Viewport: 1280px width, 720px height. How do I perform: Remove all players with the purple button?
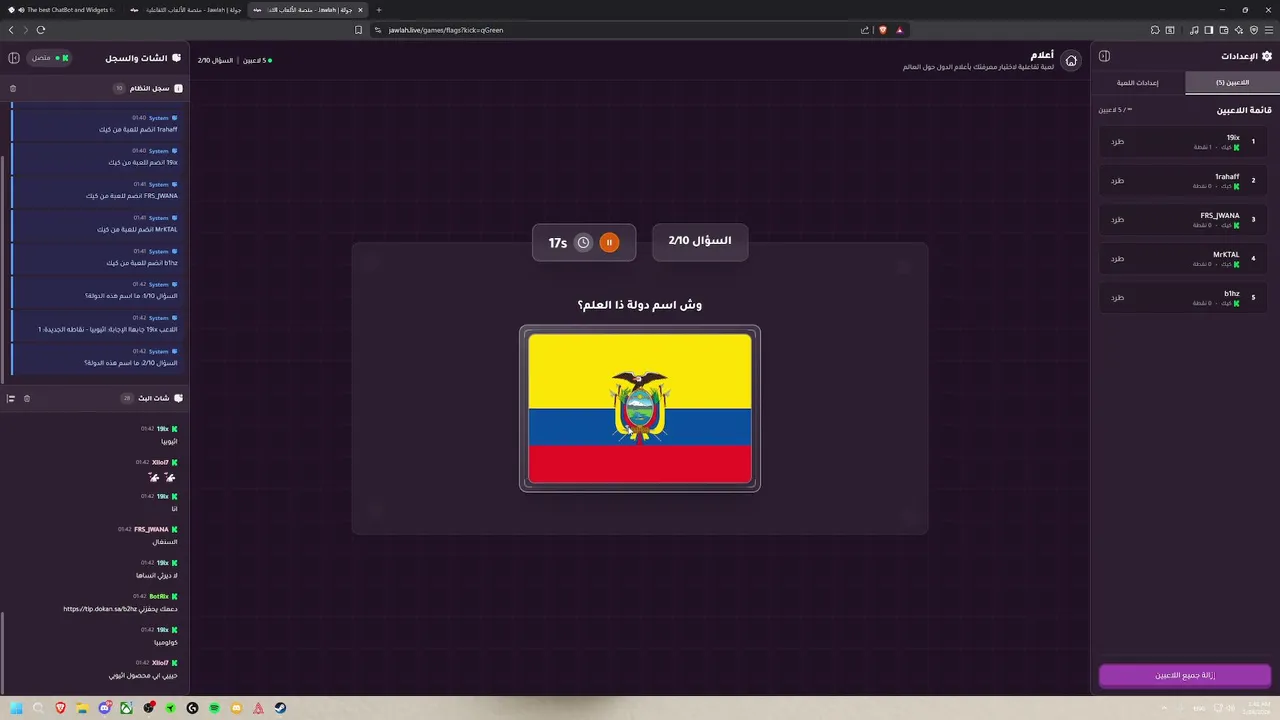tap(1185, 675)
